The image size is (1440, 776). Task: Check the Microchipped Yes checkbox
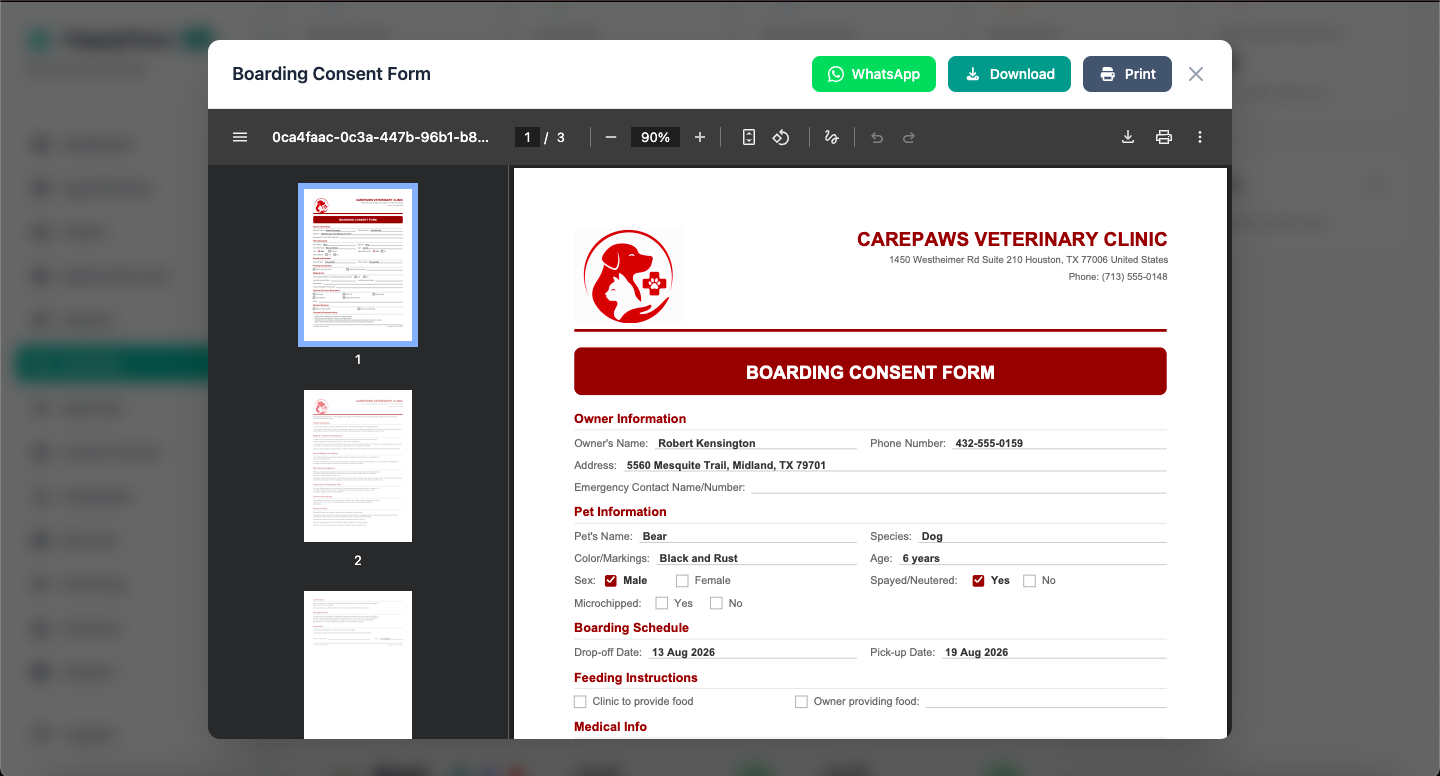pyautogui.click(x=662, y=603)
